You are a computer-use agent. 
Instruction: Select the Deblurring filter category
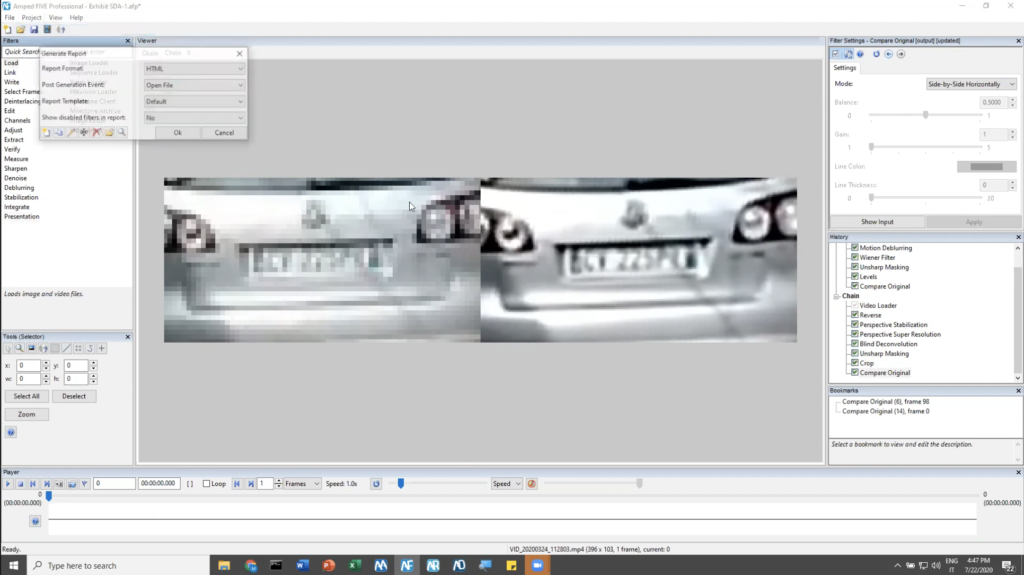point(19,188)
